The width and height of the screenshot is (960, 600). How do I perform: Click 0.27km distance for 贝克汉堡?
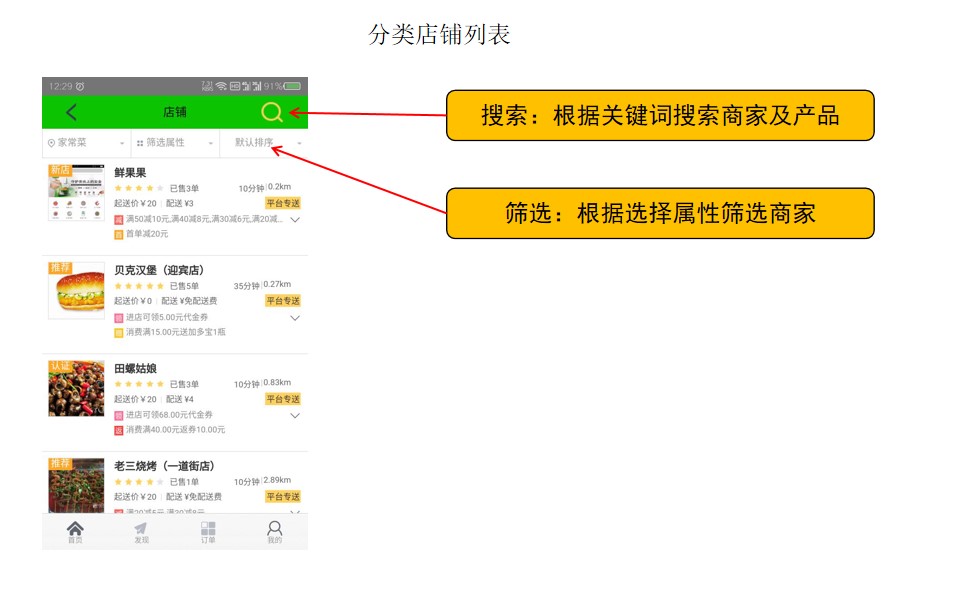[277, 284]
